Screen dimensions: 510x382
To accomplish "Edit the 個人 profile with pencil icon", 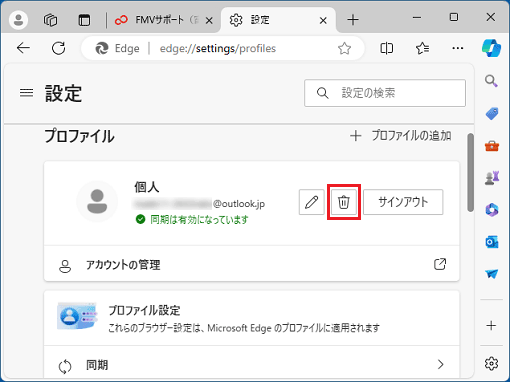I will pyautogui.click(x=312, y=202).
